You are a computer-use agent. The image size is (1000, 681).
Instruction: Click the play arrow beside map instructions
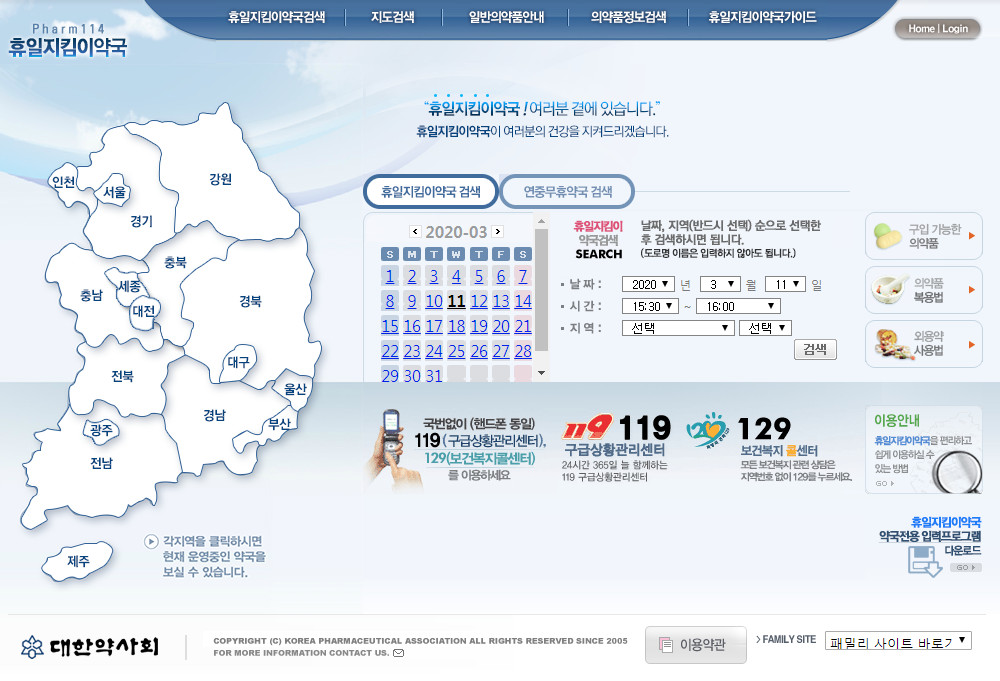pos(151,541)
